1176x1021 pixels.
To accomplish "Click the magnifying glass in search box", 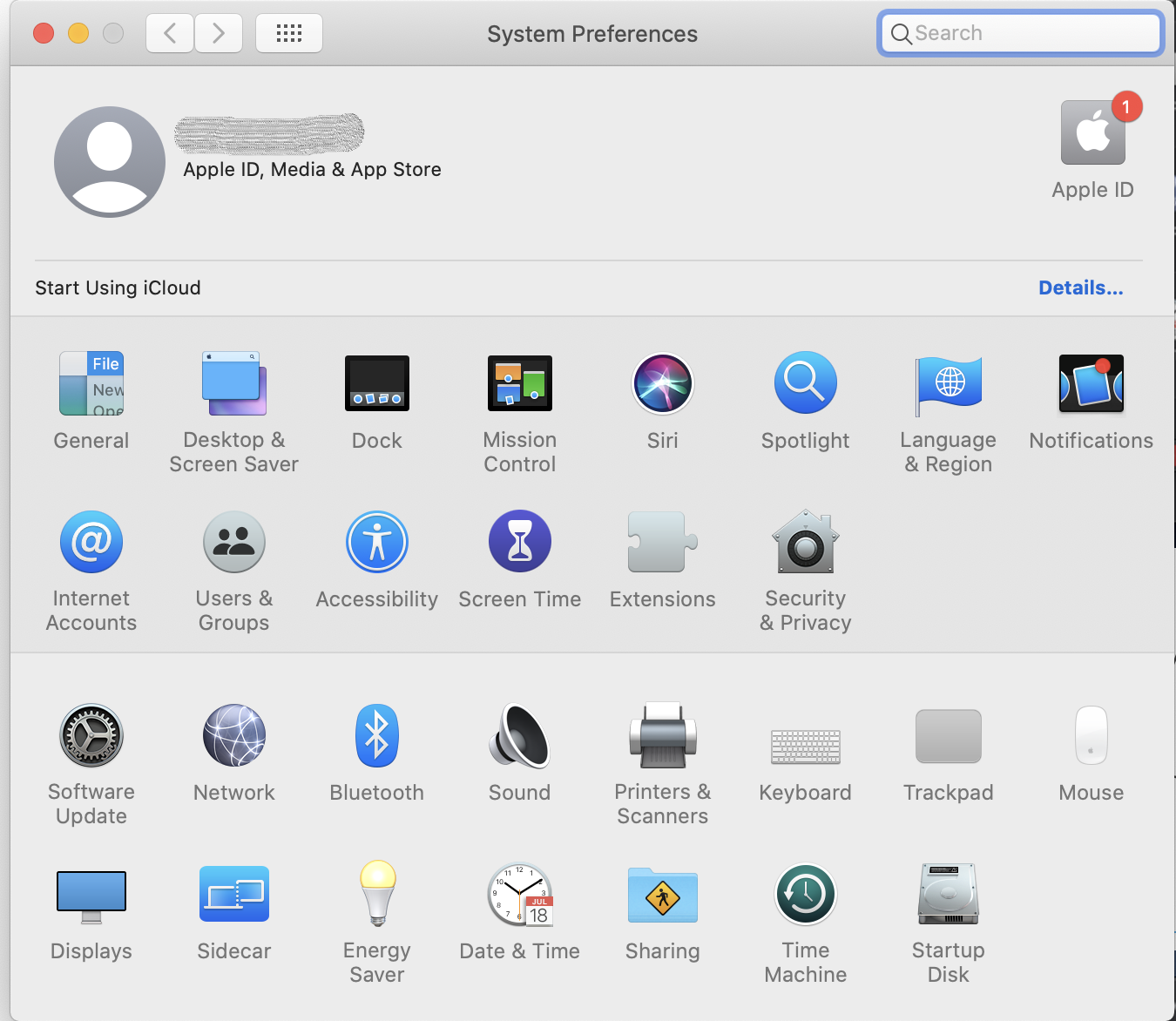I will (901, 34).
